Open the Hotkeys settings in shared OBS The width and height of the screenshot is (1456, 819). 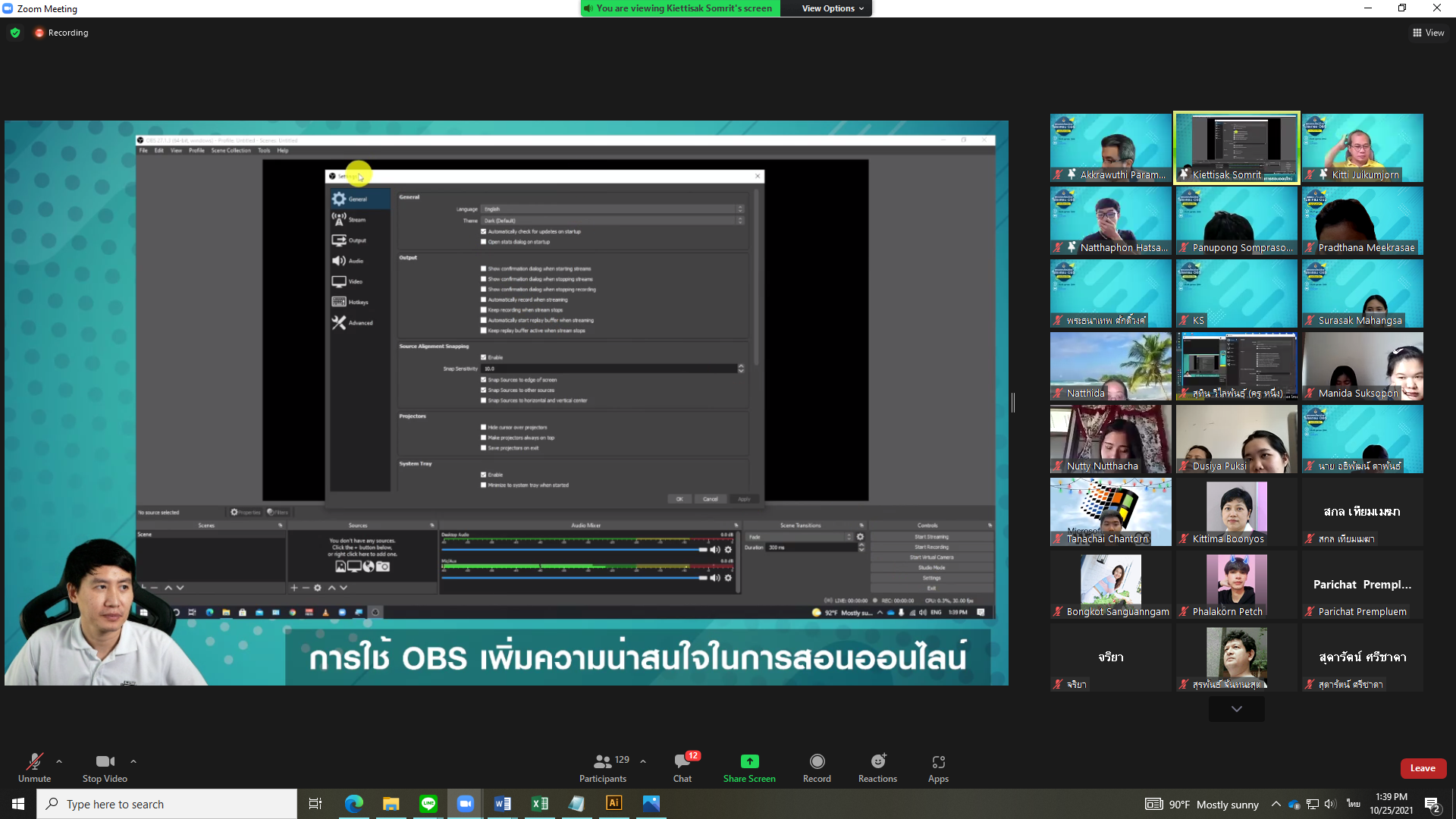pyautogui.click(x=359, y=302)
